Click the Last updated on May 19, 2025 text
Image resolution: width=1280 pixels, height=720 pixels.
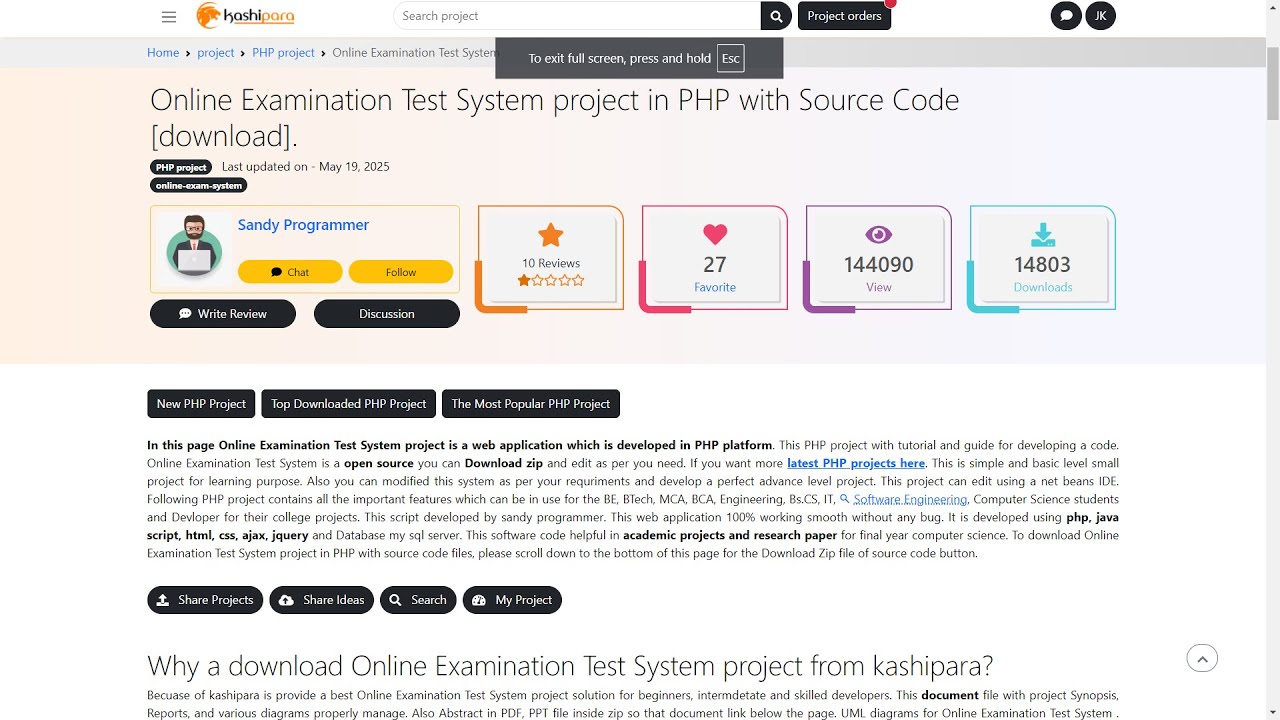(x=305, y=167)
